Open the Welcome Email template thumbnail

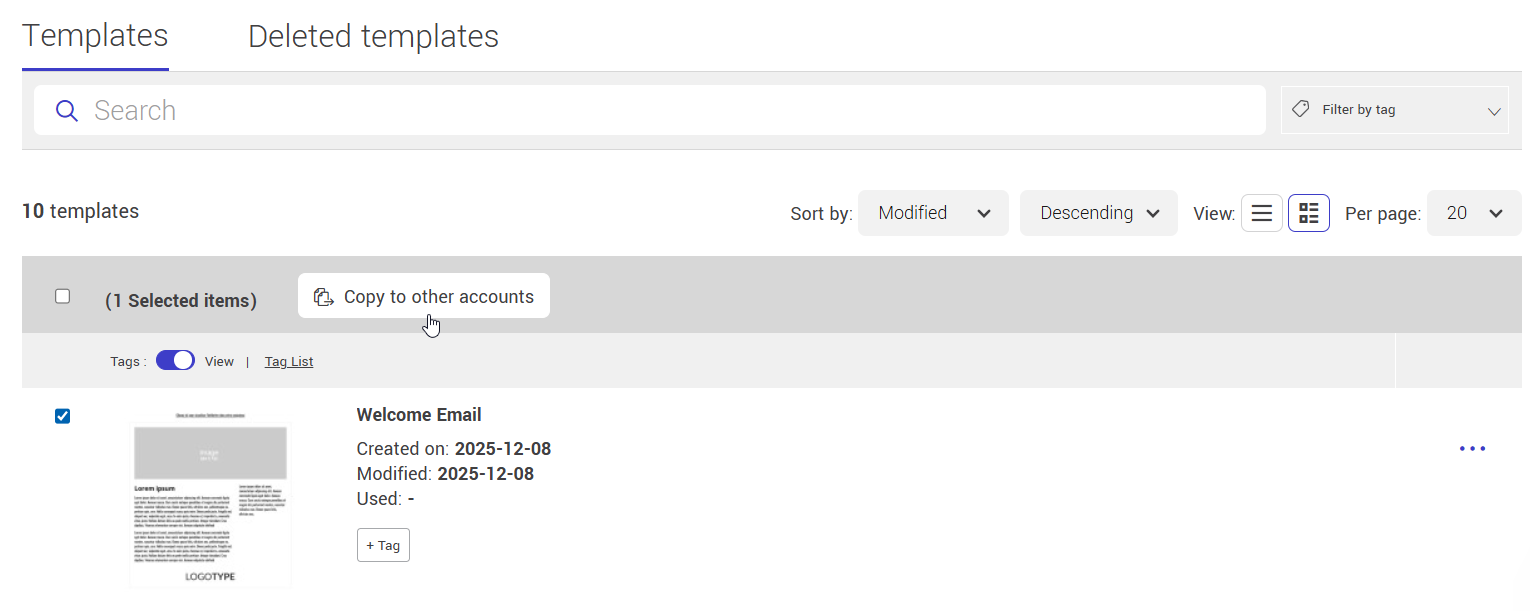[x=210, y=497]
